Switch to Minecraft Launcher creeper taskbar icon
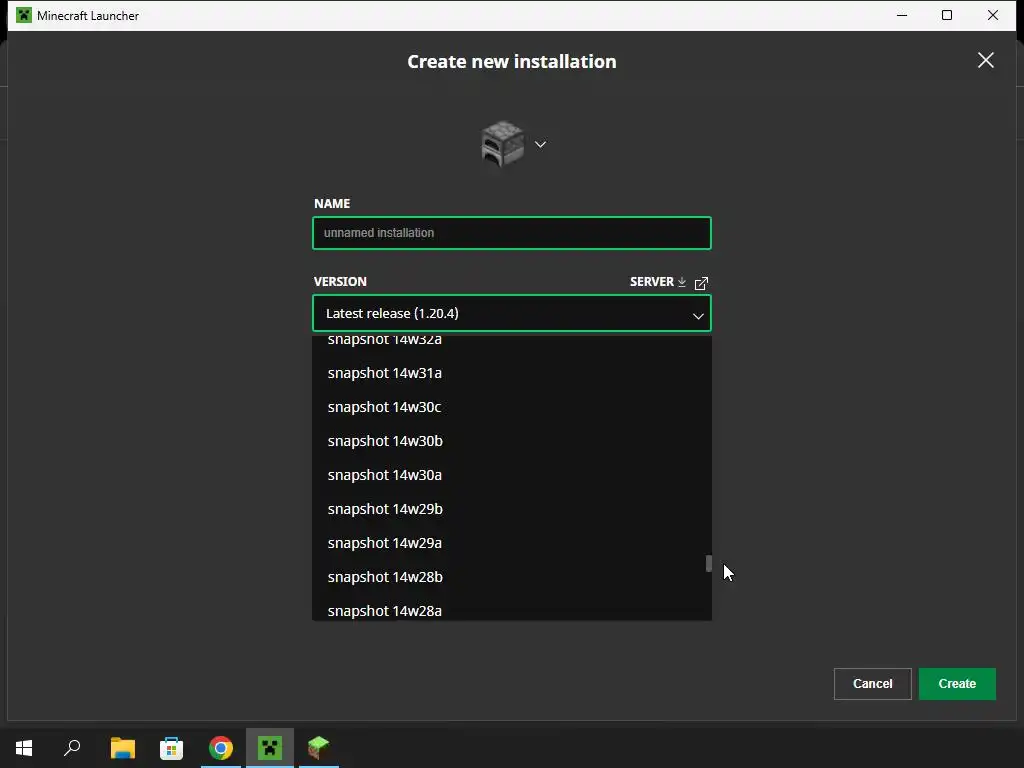 click(x=270, y=748)
